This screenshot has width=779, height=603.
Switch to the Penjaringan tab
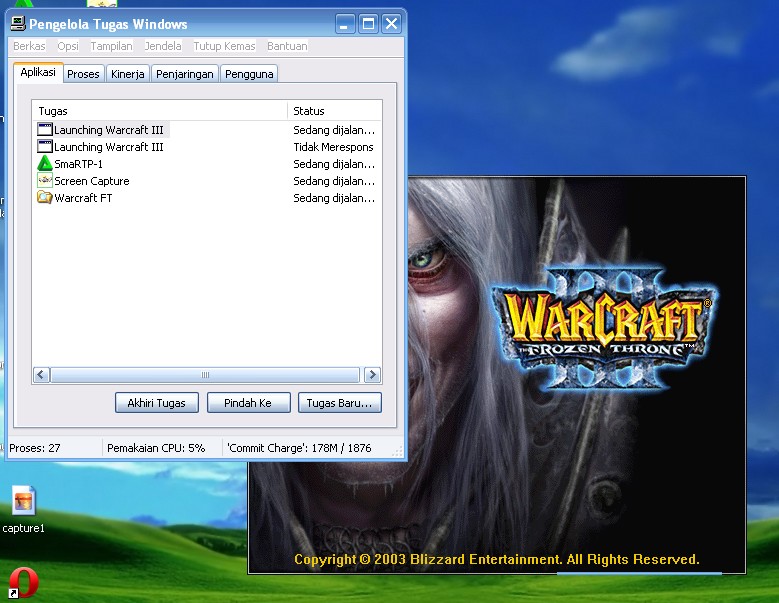click(x=185, y=74)
